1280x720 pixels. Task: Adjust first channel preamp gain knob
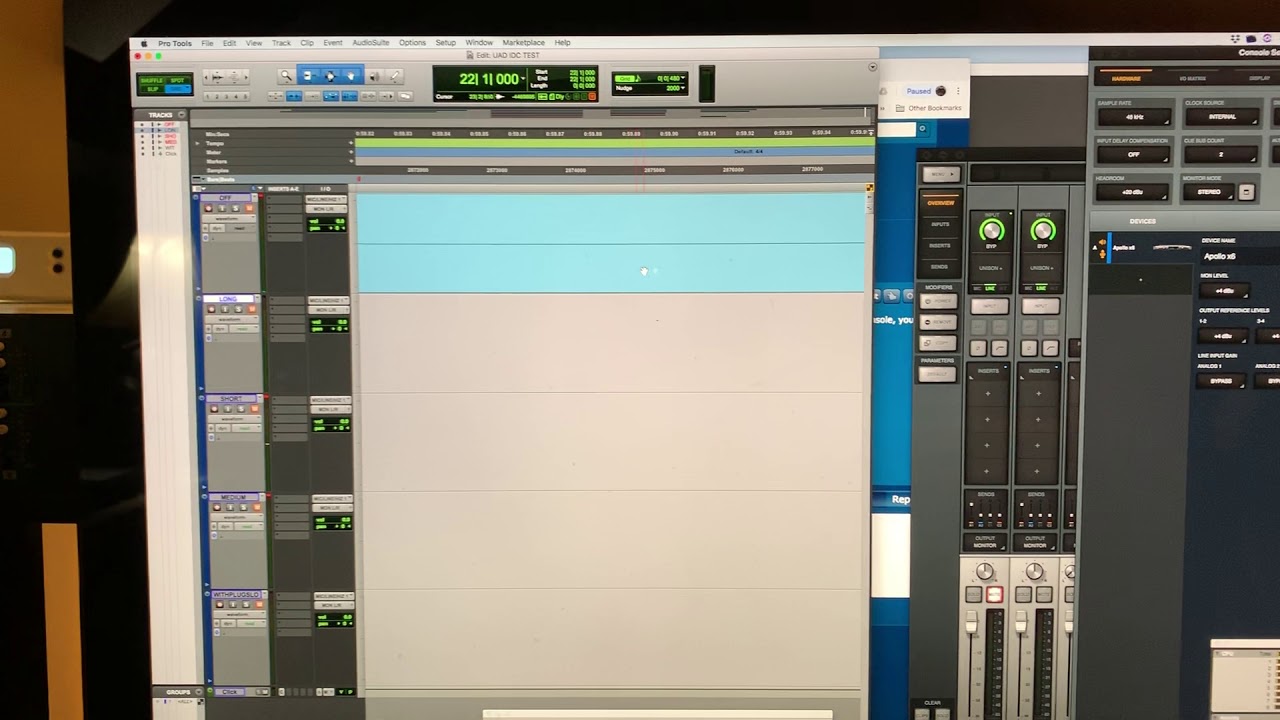(x=992, y=231)
